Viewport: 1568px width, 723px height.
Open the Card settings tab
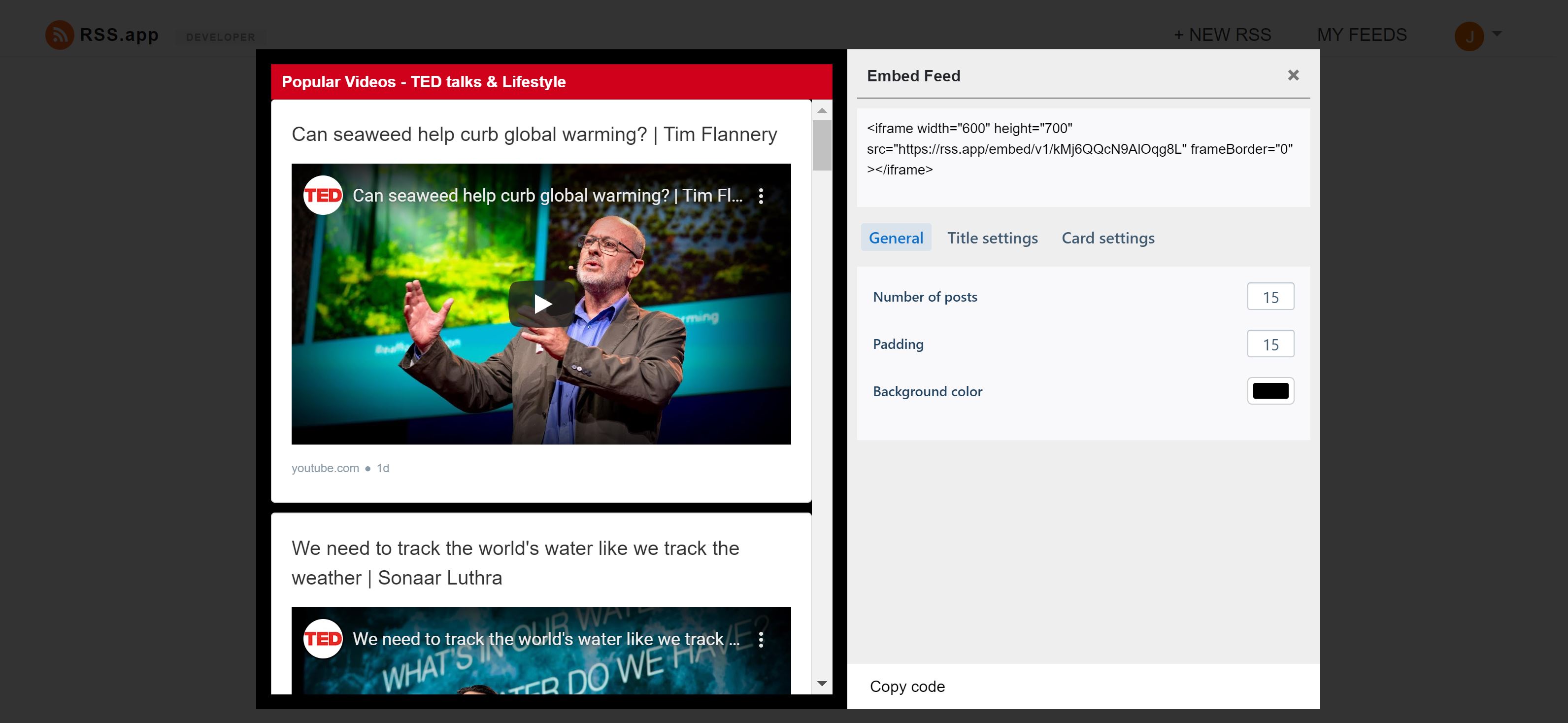click(x=1108, y=238)
